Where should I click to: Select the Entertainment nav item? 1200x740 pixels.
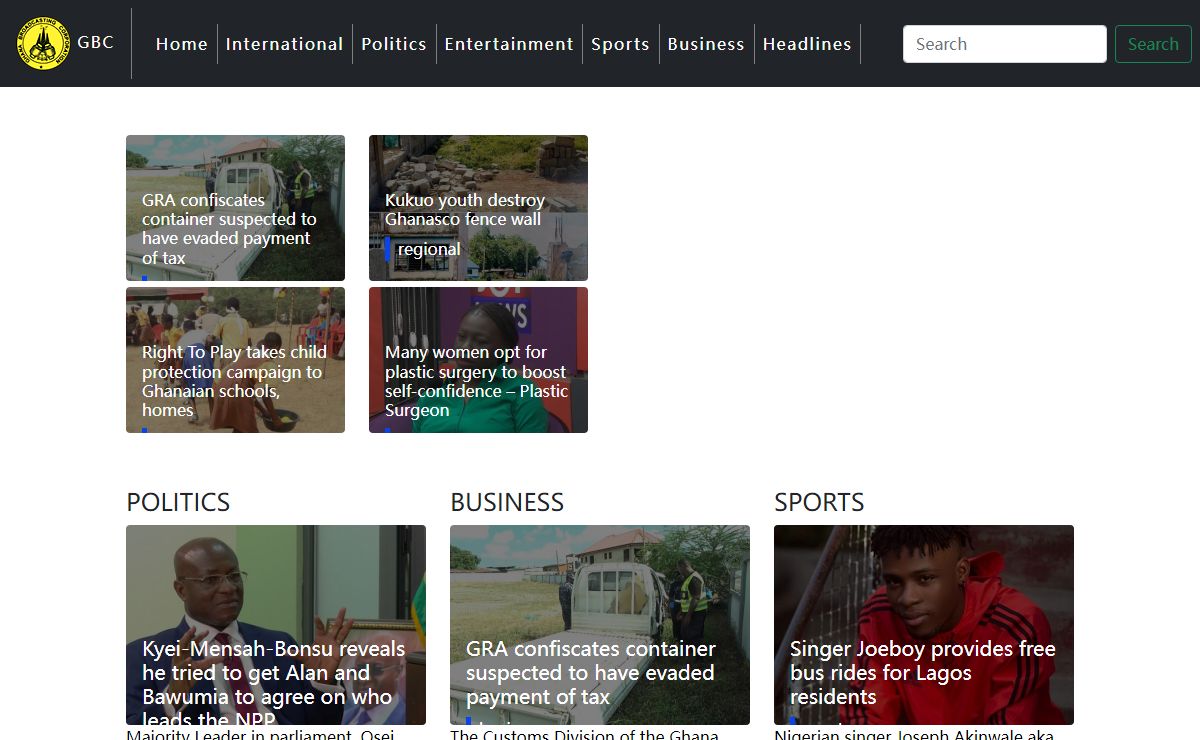pyautogui.click(x=509, y=44)
